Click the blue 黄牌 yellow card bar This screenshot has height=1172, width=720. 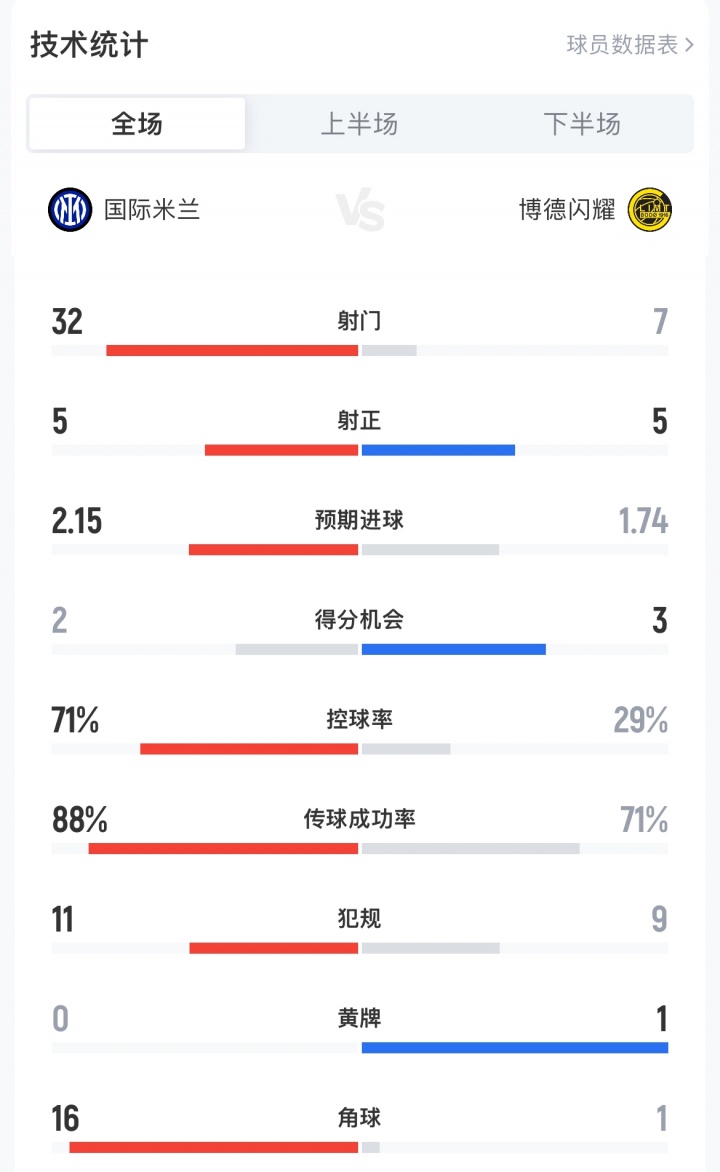click(514, 1048)
